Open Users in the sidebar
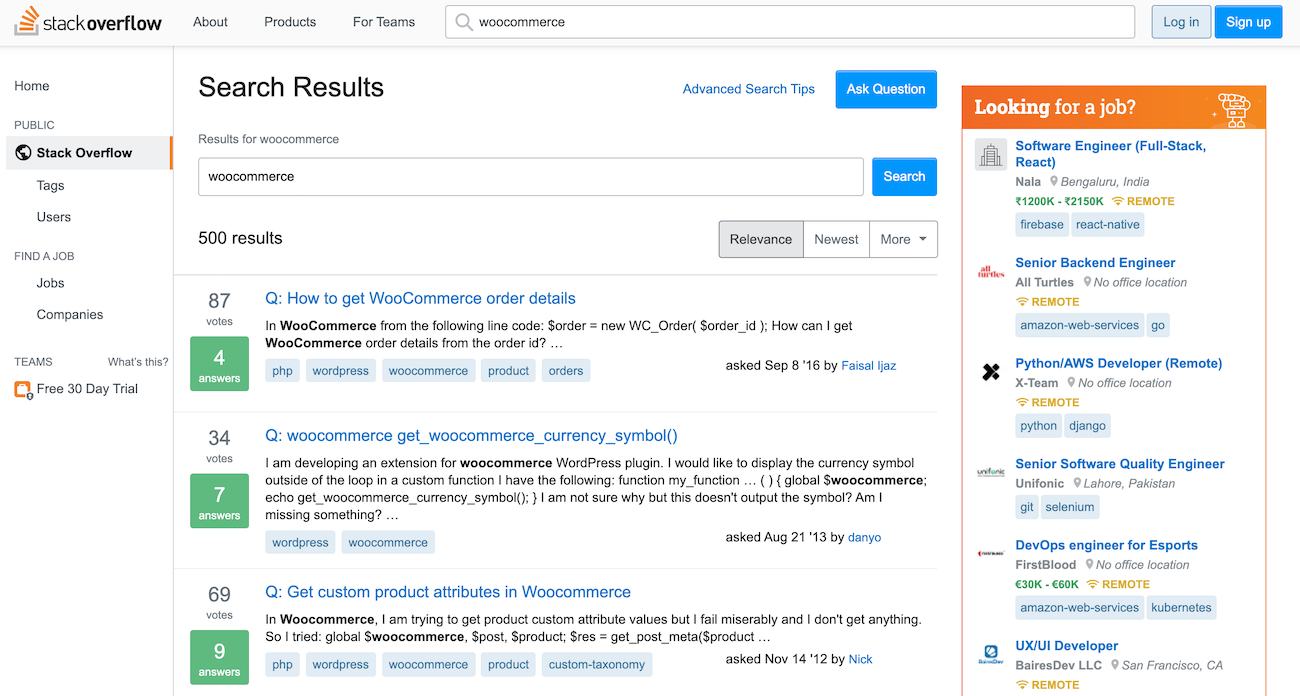Viewport: 1300px width, 696px height. 54,217
